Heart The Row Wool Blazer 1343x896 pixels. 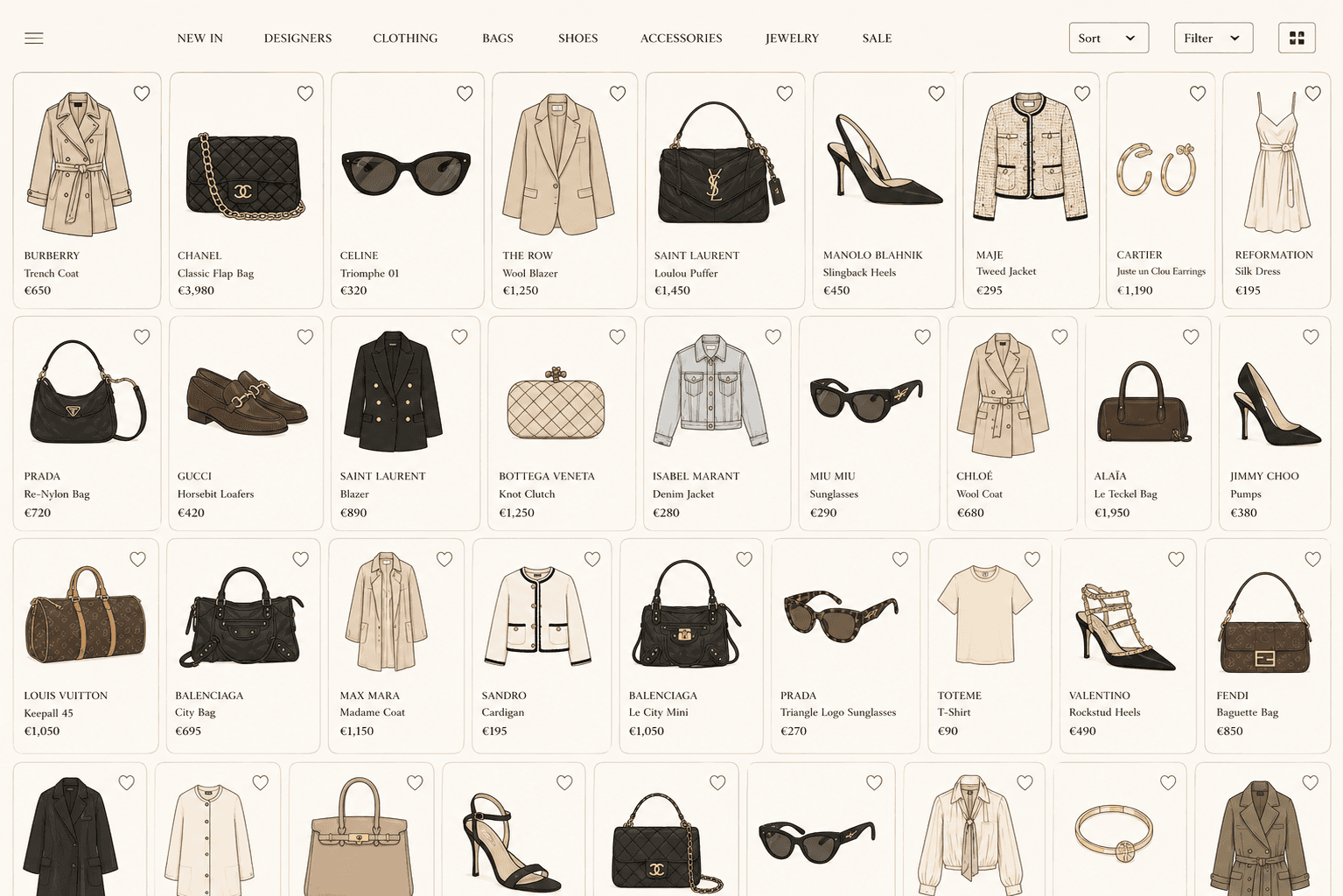coord(618,94)
